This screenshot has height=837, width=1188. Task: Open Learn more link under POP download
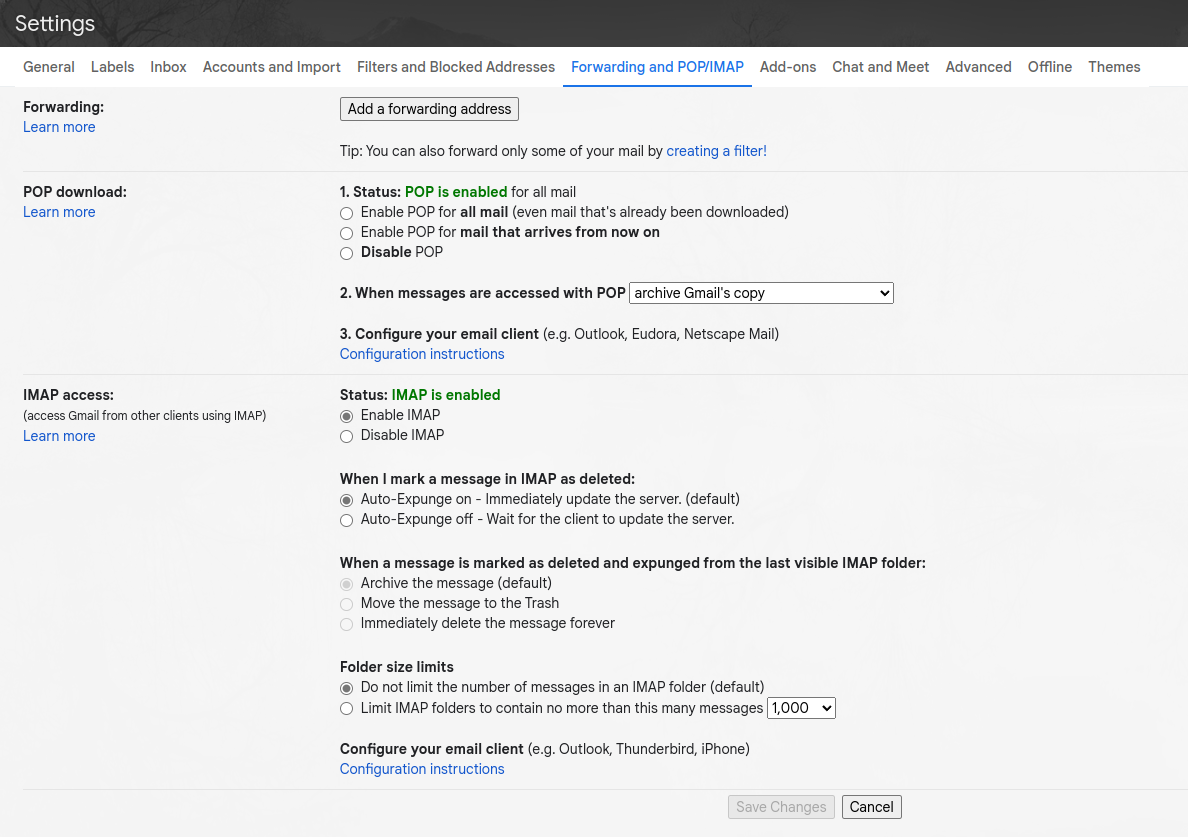point(59,212)
